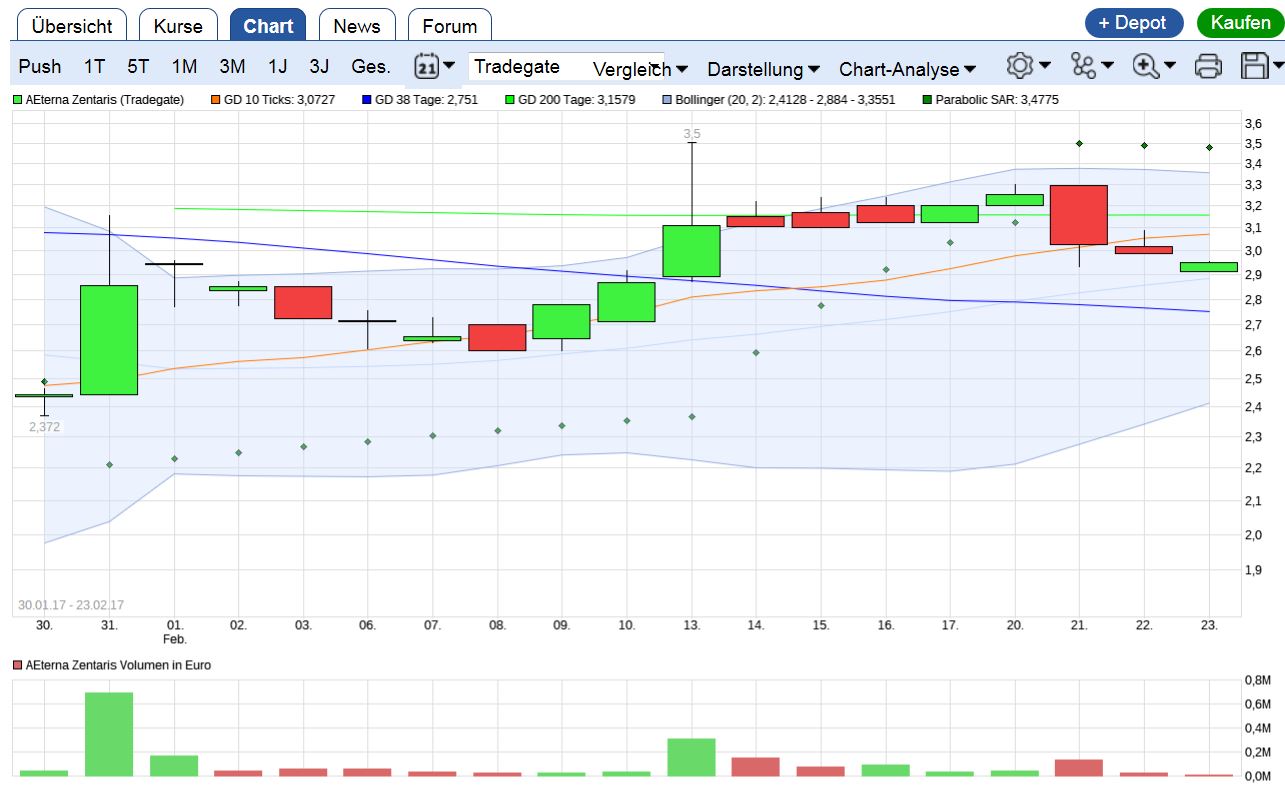Screen dimensions: 1285x788
Task: Select the 5T timeframe
Action: tap(138, 67)
